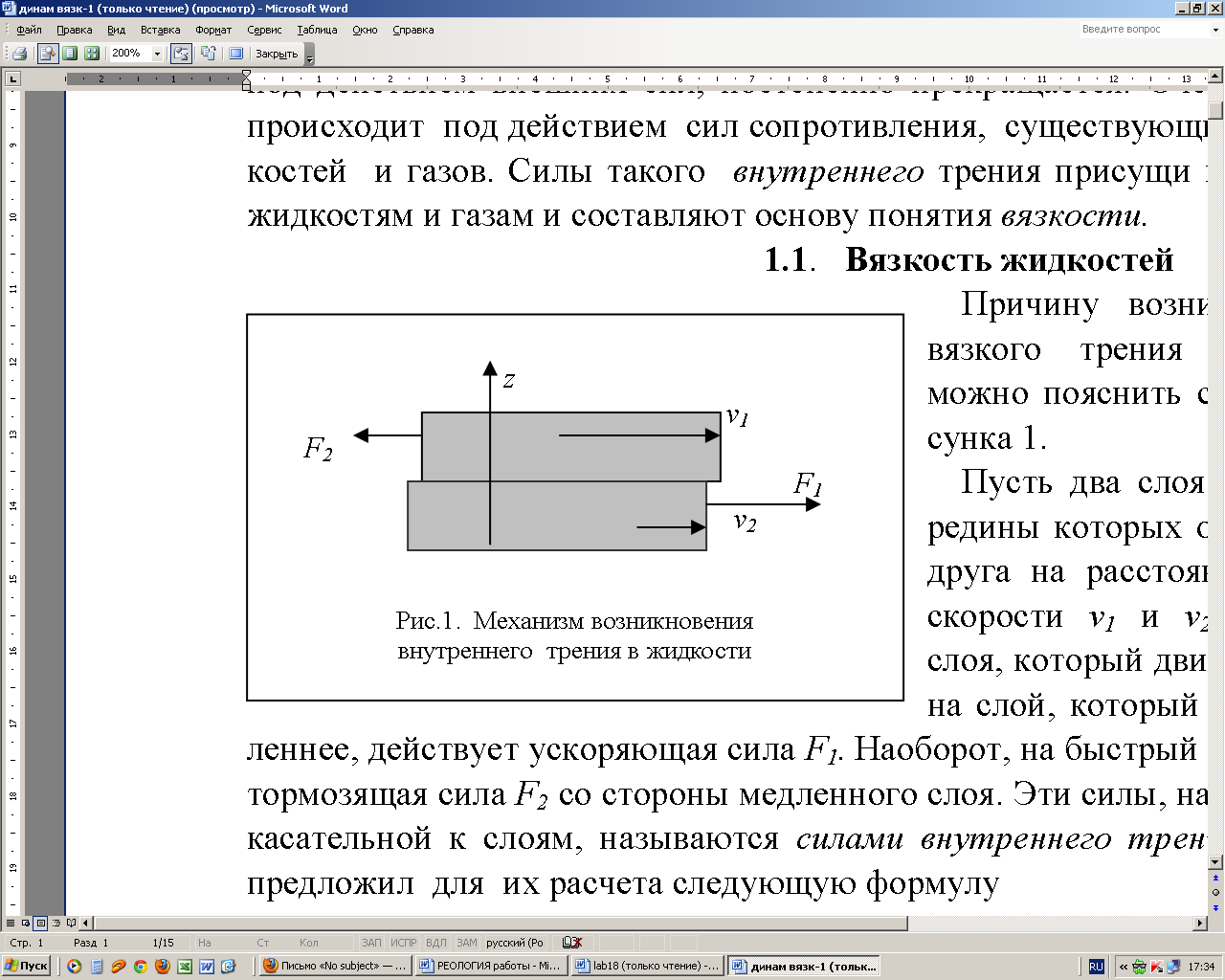Switch to 'lab18 (только чтение)' taskbar window
Screen dimensions: 1225x980
tap(648, 967)
